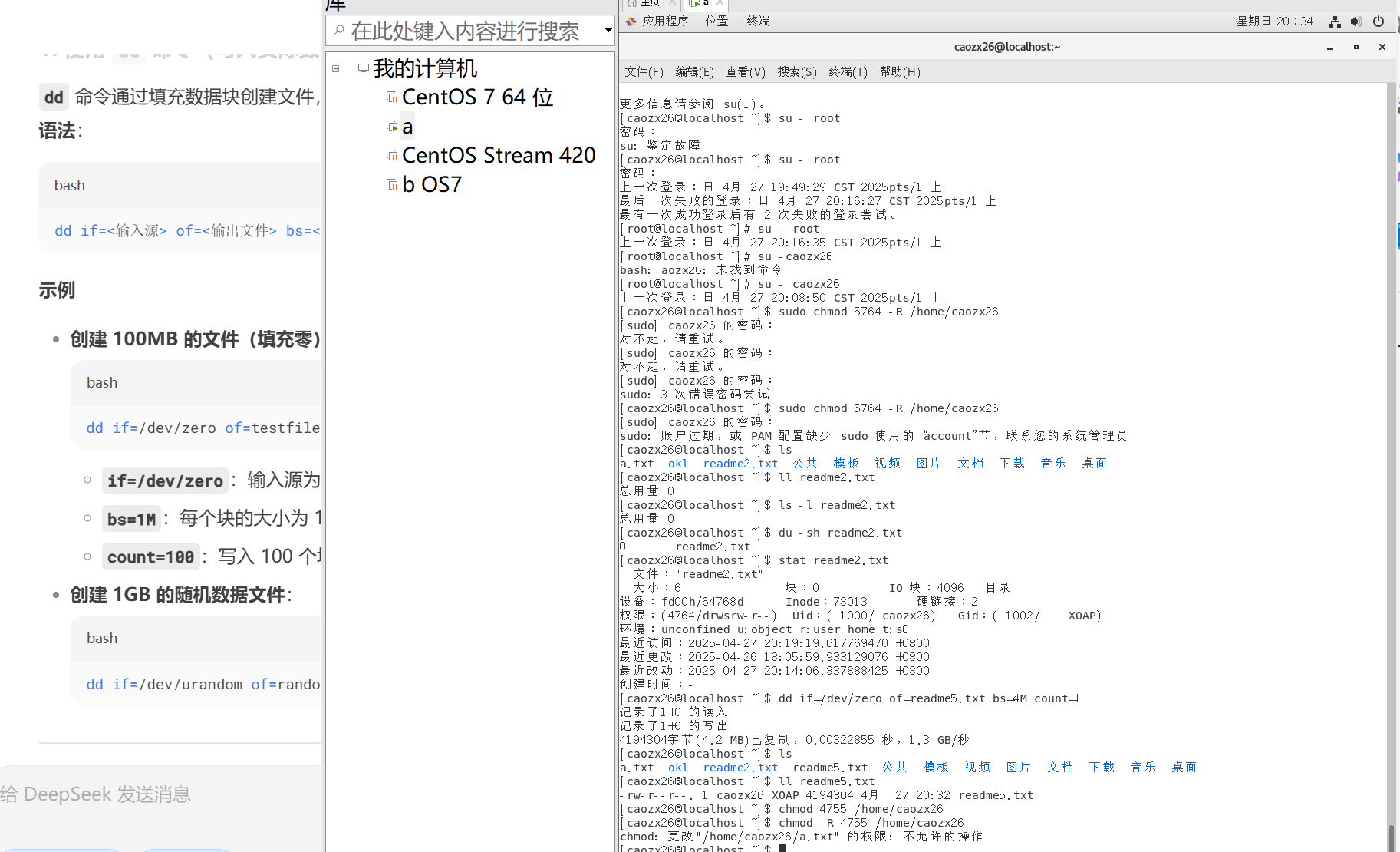Close the 'a' VM tab
The image size is (1400, 852).
click(720, 3)
